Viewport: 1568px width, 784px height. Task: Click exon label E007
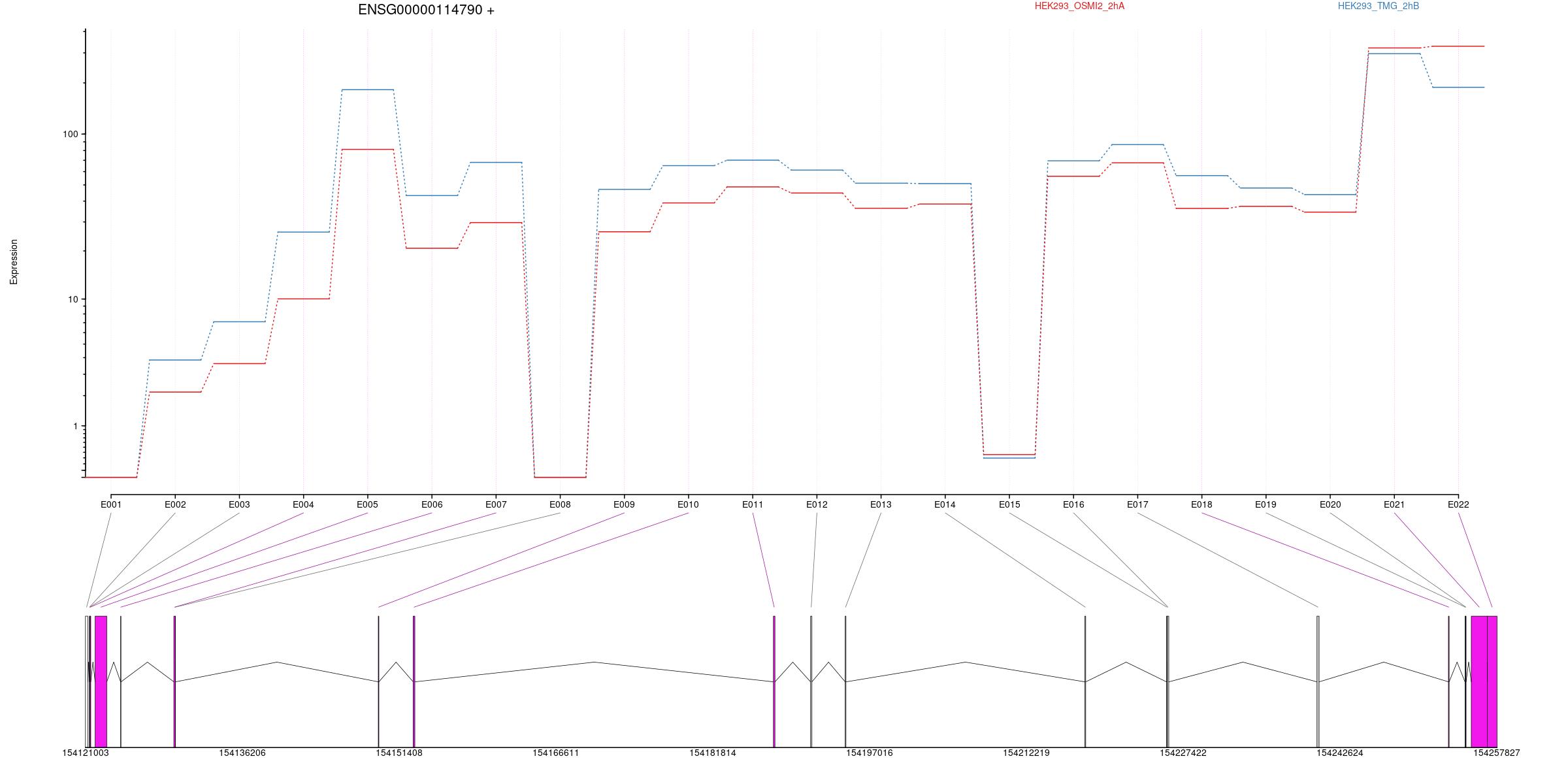click(x=496, y=504)
